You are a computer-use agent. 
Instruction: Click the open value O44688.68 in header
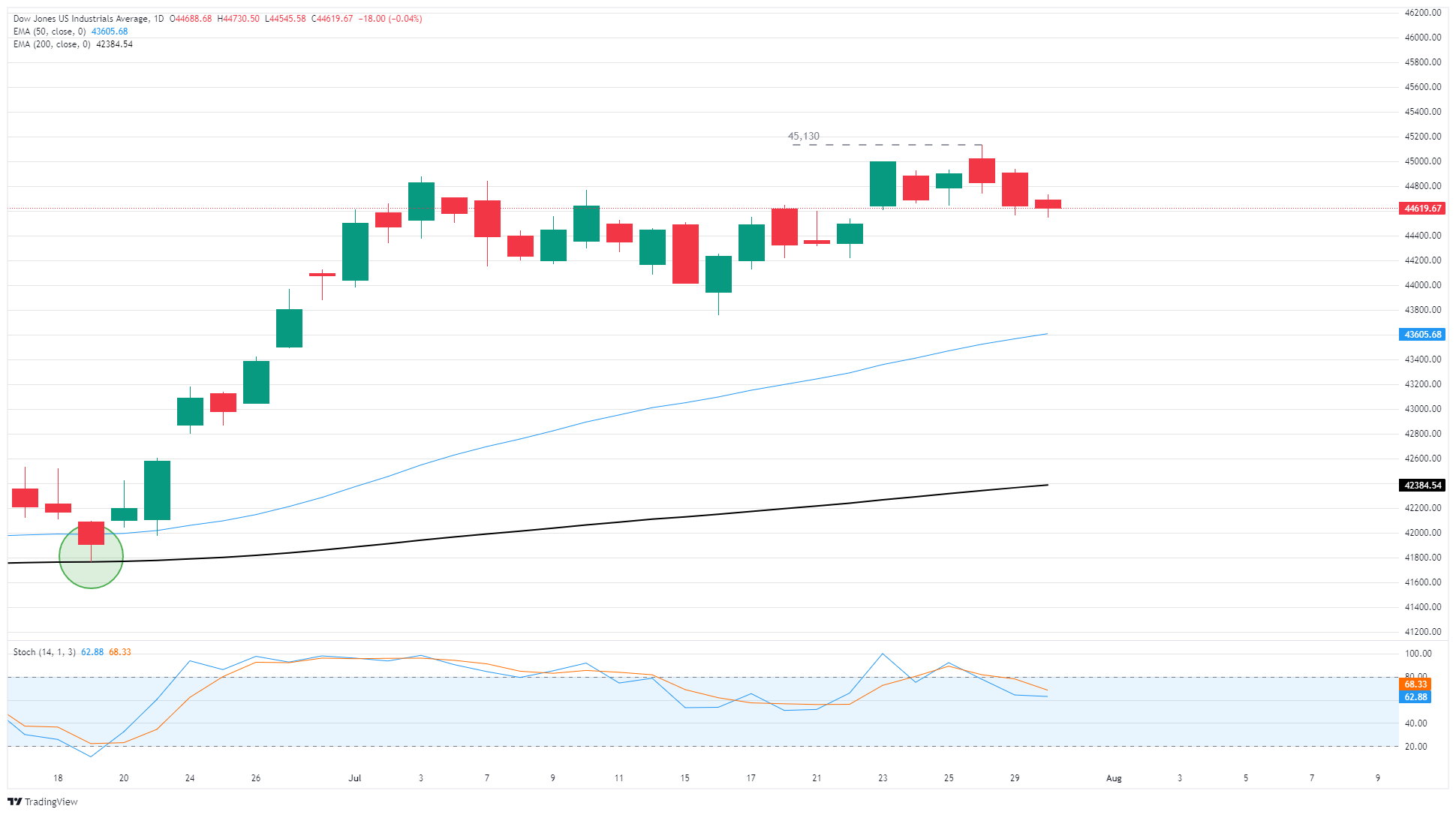click(191, 19)
